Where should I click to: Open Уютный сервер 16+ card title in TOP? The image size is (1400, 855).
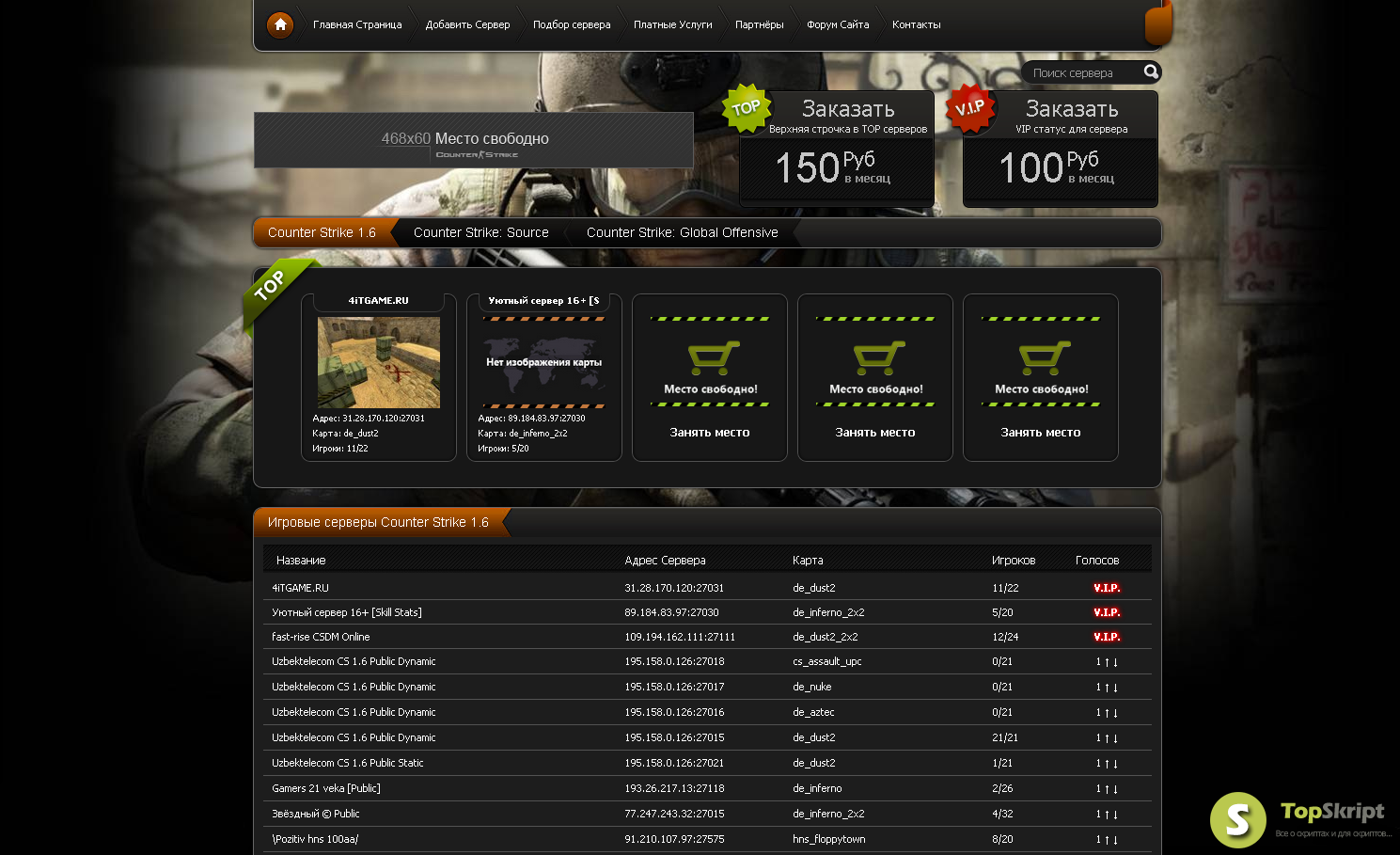(x=543, y=301)
